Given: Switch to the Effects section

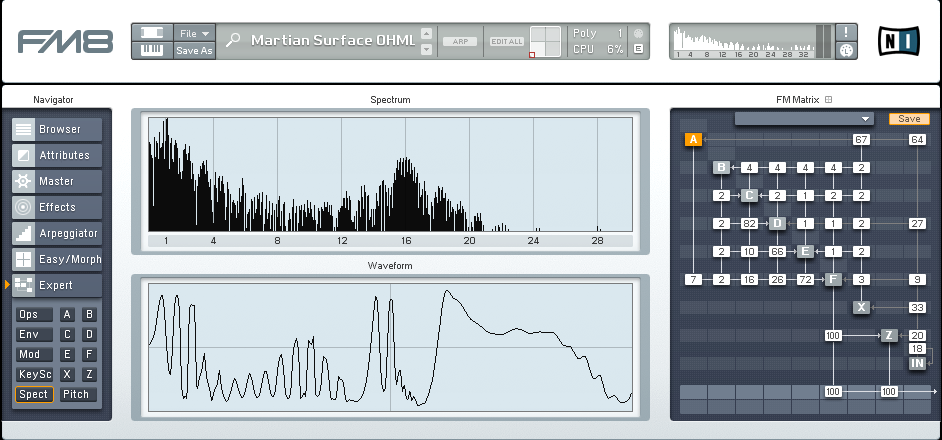Looking at the screenshot, I should (x=57, y=207).
